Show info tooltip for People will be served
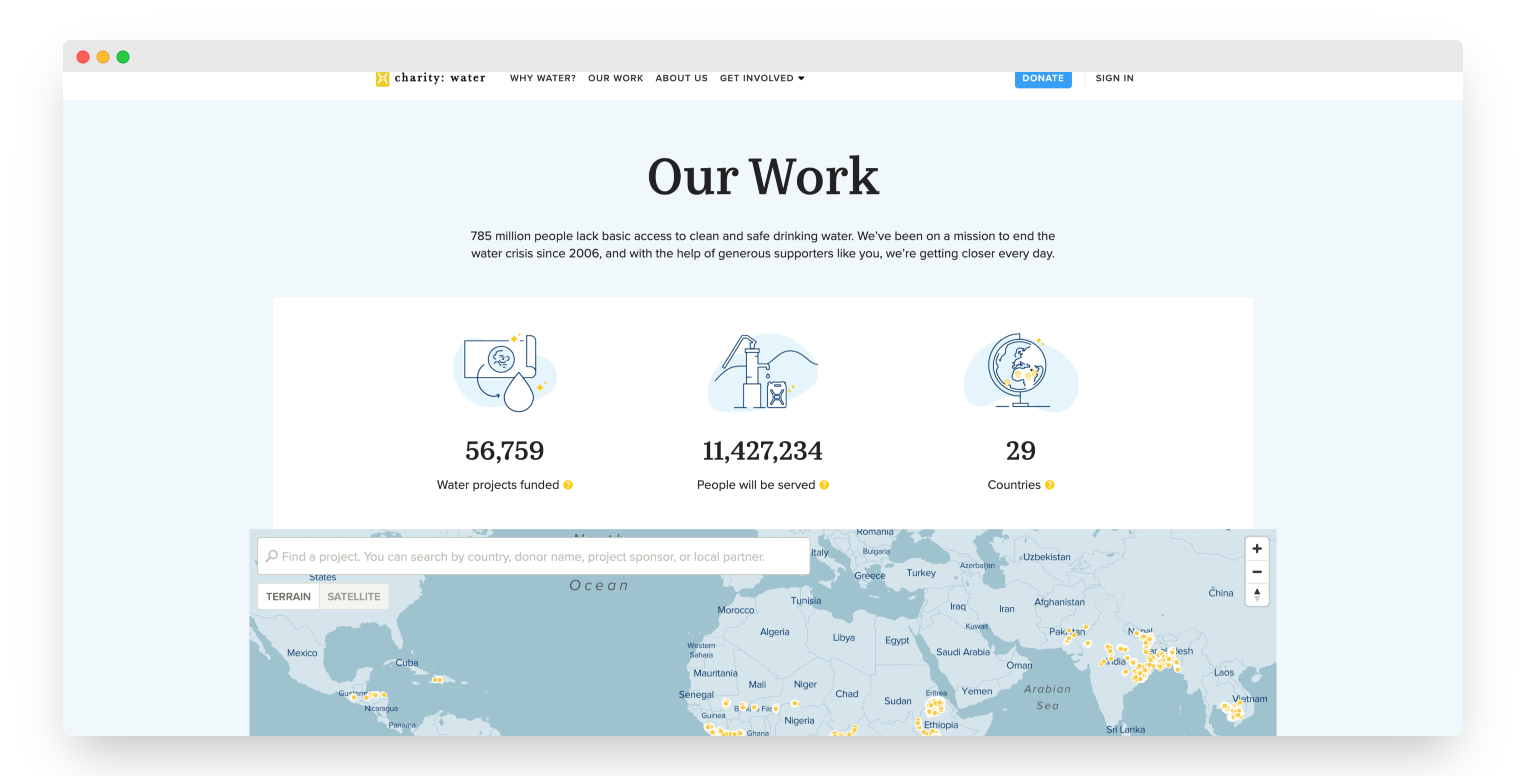The width and height of the screenshot is (1526, 776). pyautogui.click(x=824, y=485)
